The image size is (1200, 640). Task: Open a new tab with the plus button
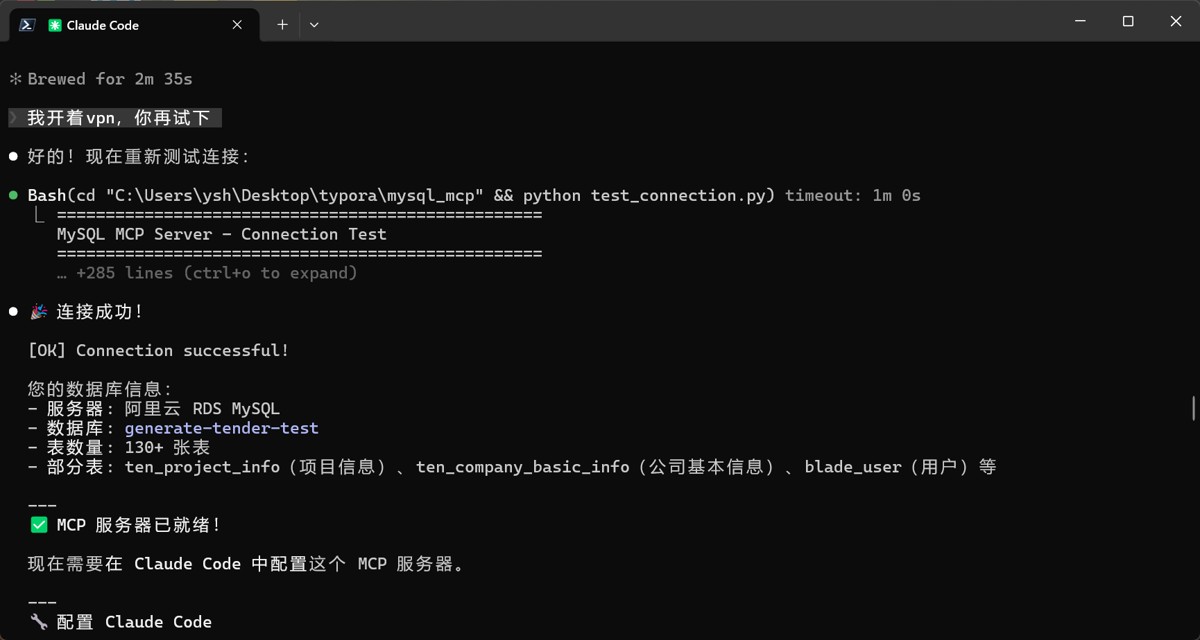[282, 25]
